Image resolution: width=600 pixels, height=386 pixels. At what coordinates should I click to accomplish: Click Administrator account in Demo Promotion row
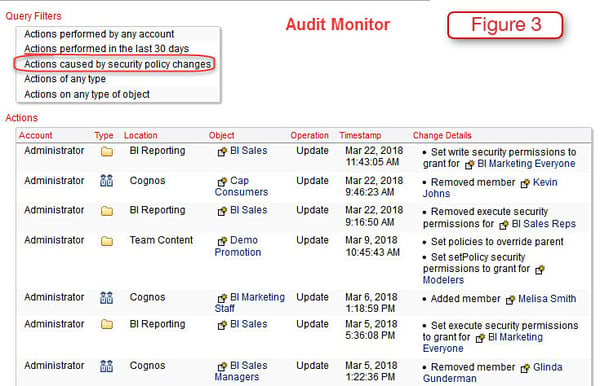pos(54,240)
